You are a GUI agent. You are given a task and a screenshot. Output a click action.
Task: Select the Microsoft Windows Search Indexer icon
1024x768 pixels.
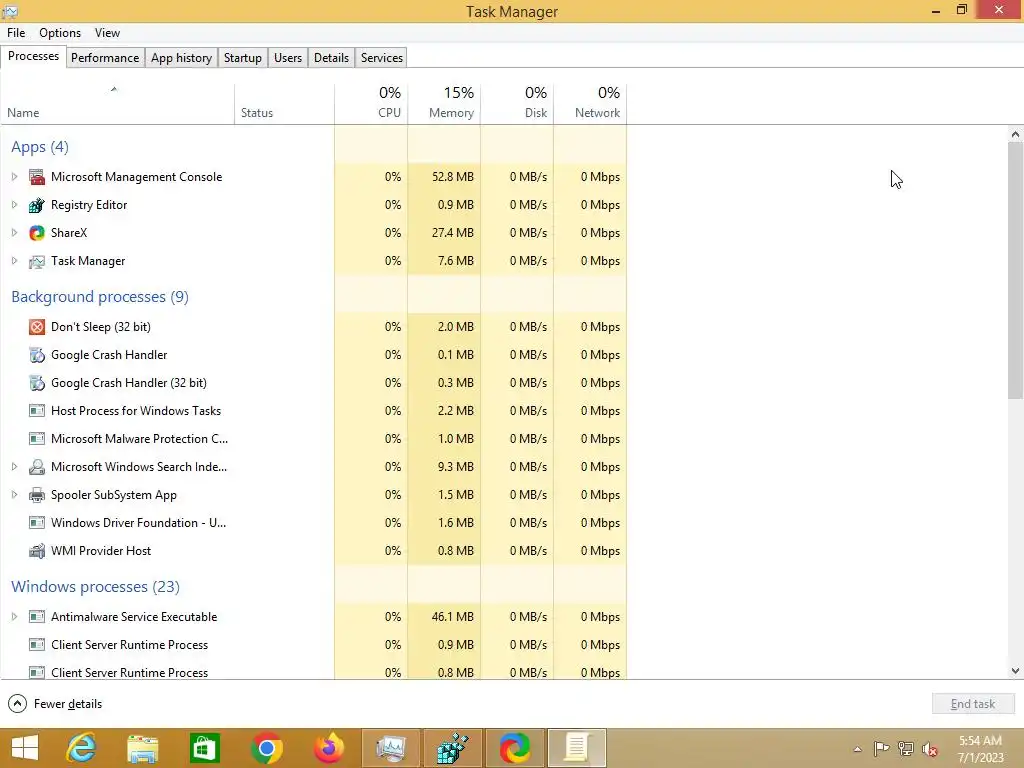tap(37, 468)
